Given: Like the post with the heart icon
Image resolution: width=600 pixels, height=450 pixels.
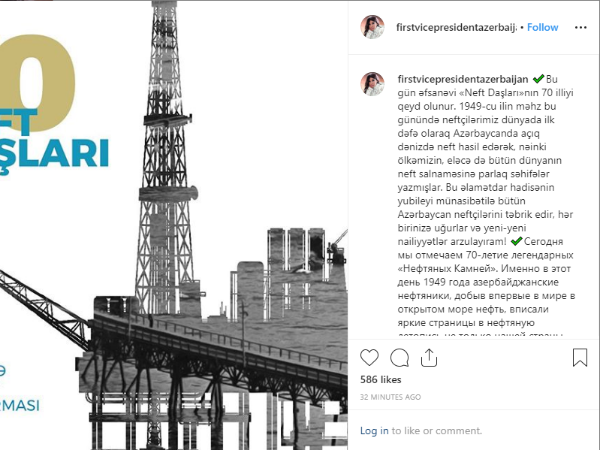Looking at the screenshot, I should click(369, 358).
